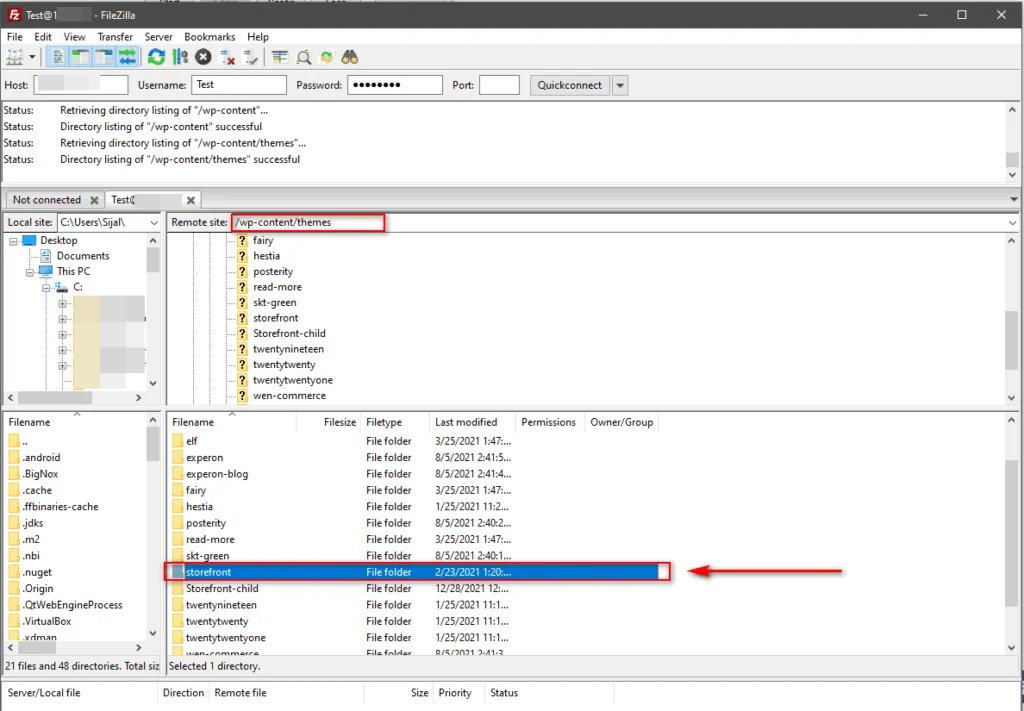Toggle the transfer queue panel visibility
1024x711 pixels.
pos(127,56)
